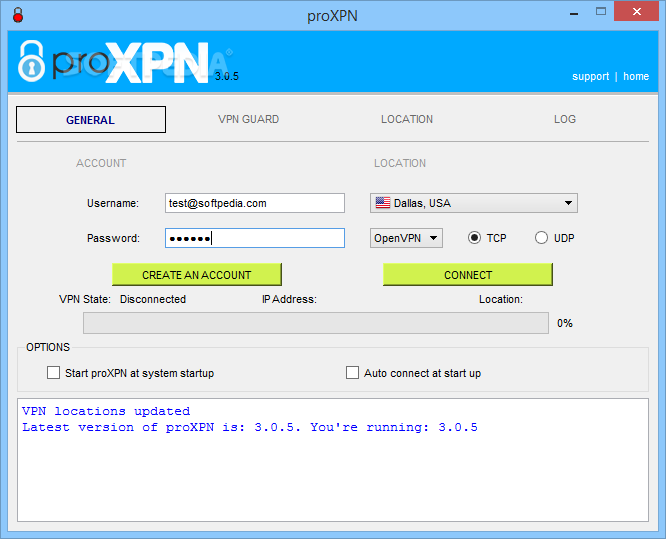Expand the Dallas, USA location dropdown
The image size is (666, 539).
tap(474, 203)
